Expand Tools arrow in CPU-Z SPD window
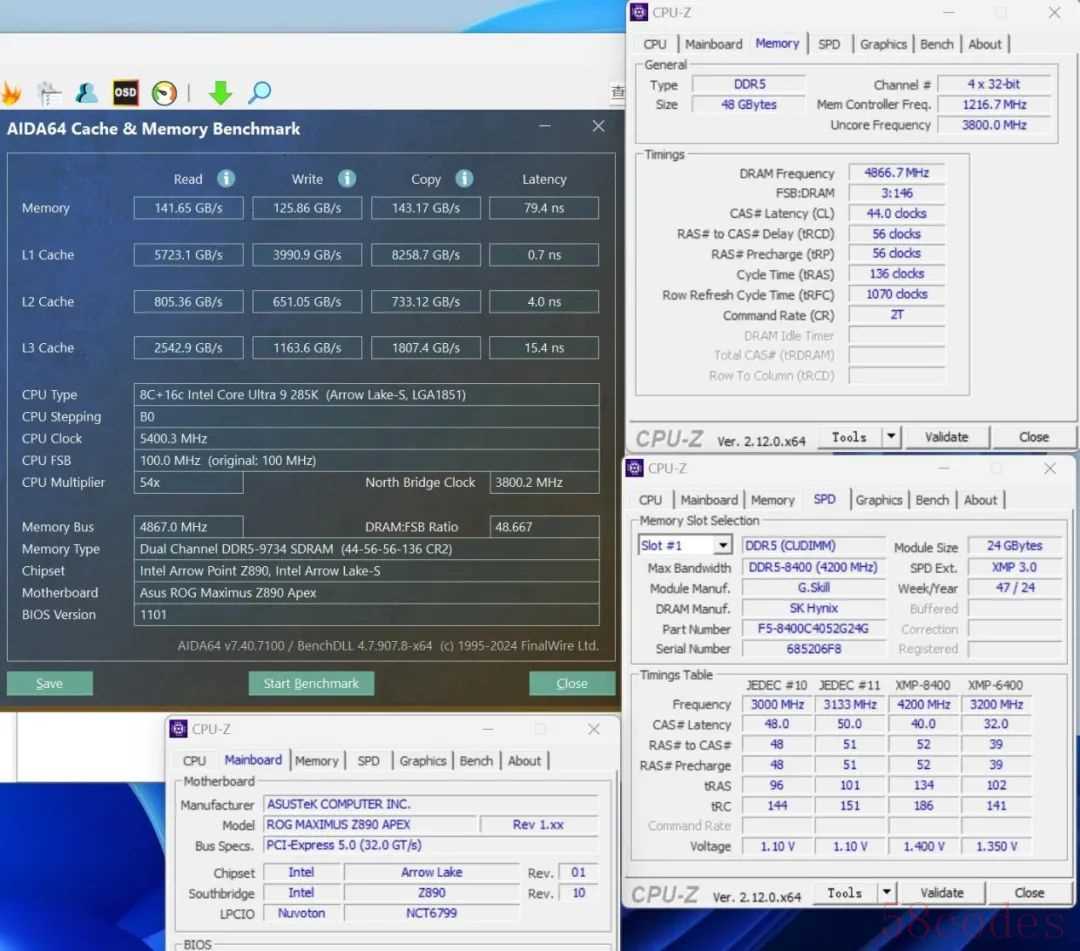Viewport: 1080px width, 951px height. tap(886, 893)
